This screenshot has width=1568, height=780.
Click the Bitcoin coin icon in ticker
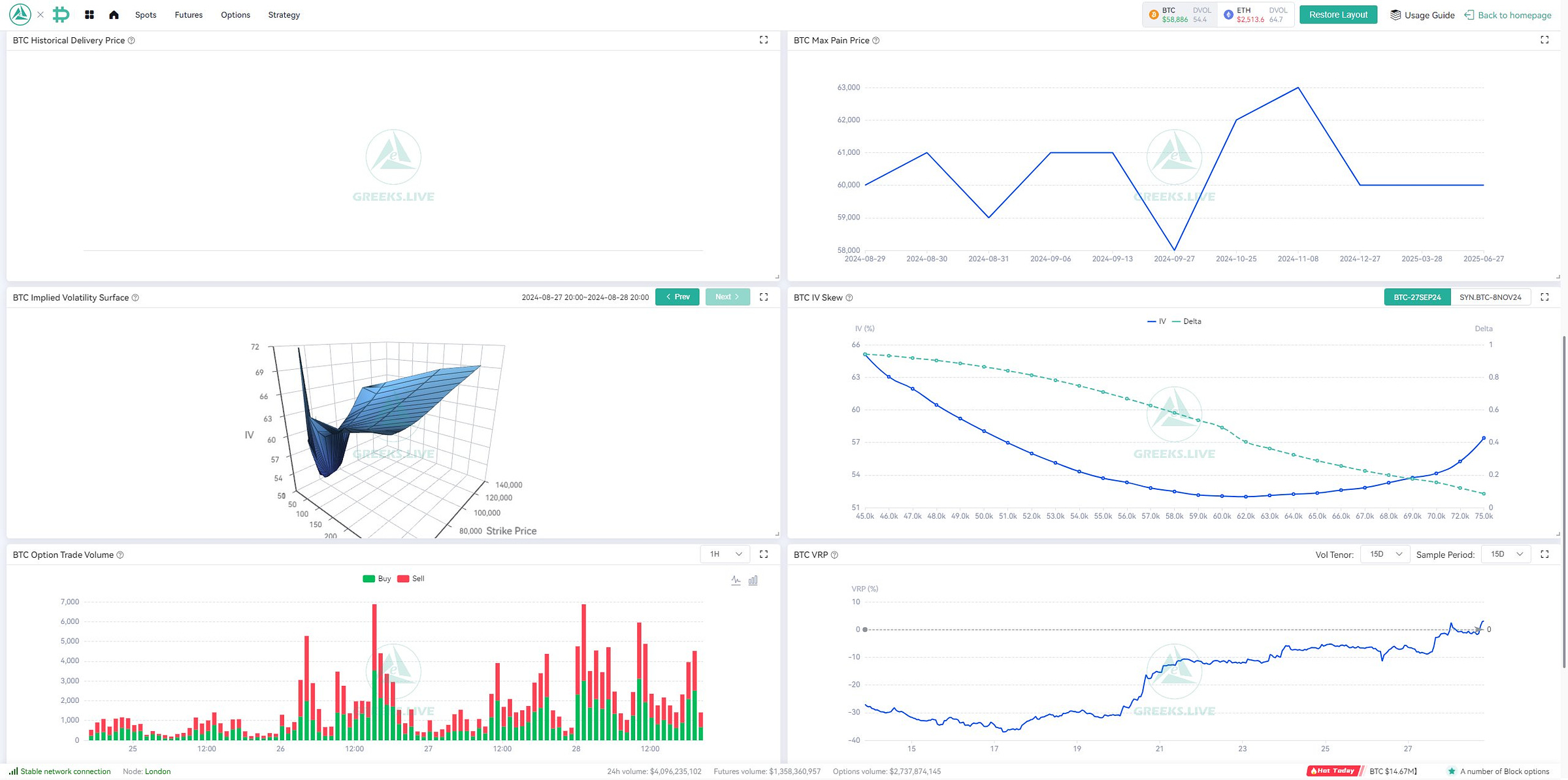(x=1154, y=14)
